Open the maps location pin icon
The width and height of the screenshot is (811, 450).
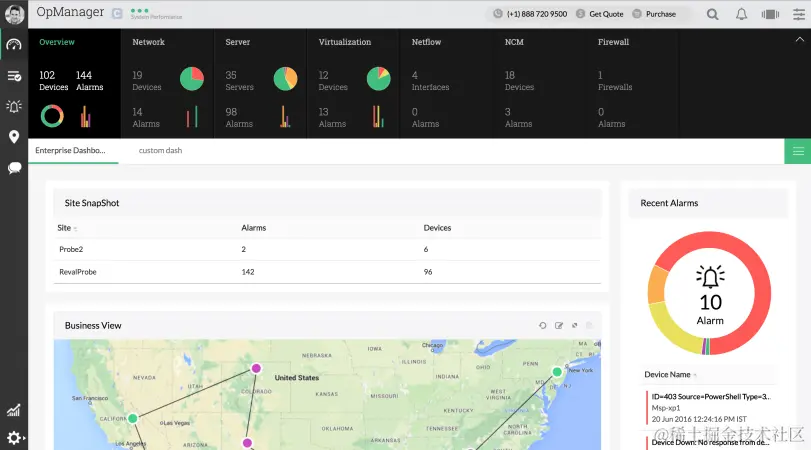14,137
